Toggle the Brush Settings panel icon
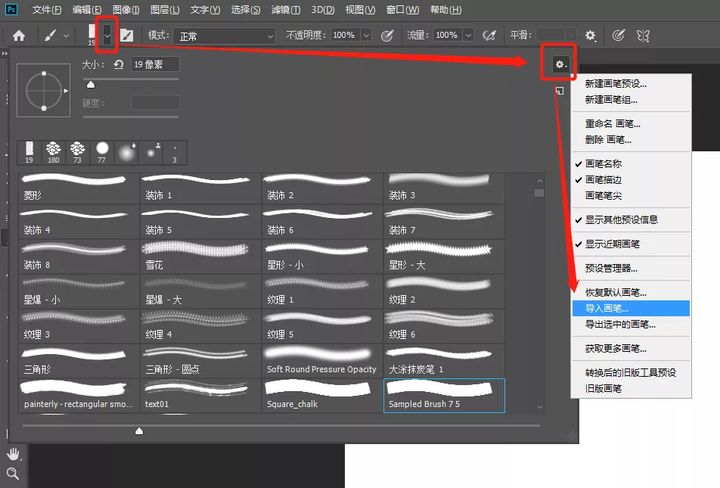720x488 pixels. (127, 35)
